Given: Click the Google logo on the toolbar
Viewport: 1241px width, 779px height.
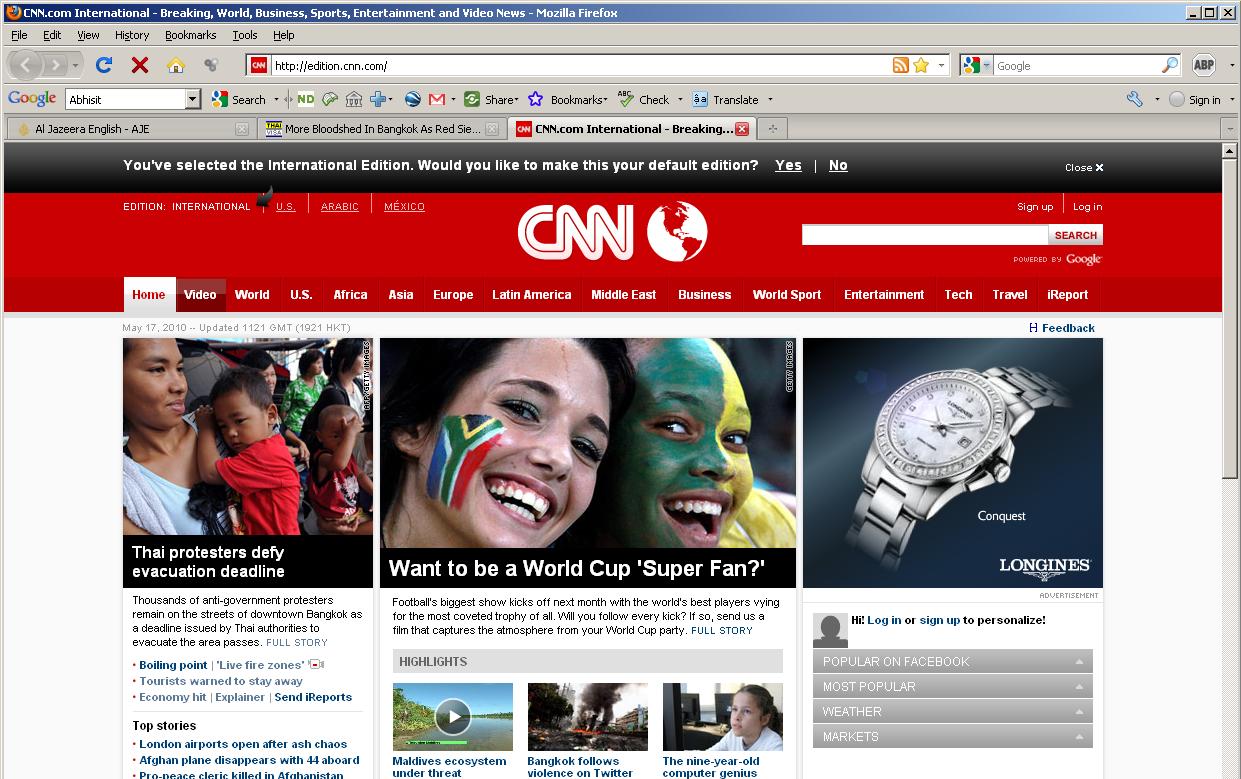Looking at the screenshot, I should (x=32, y=98).
